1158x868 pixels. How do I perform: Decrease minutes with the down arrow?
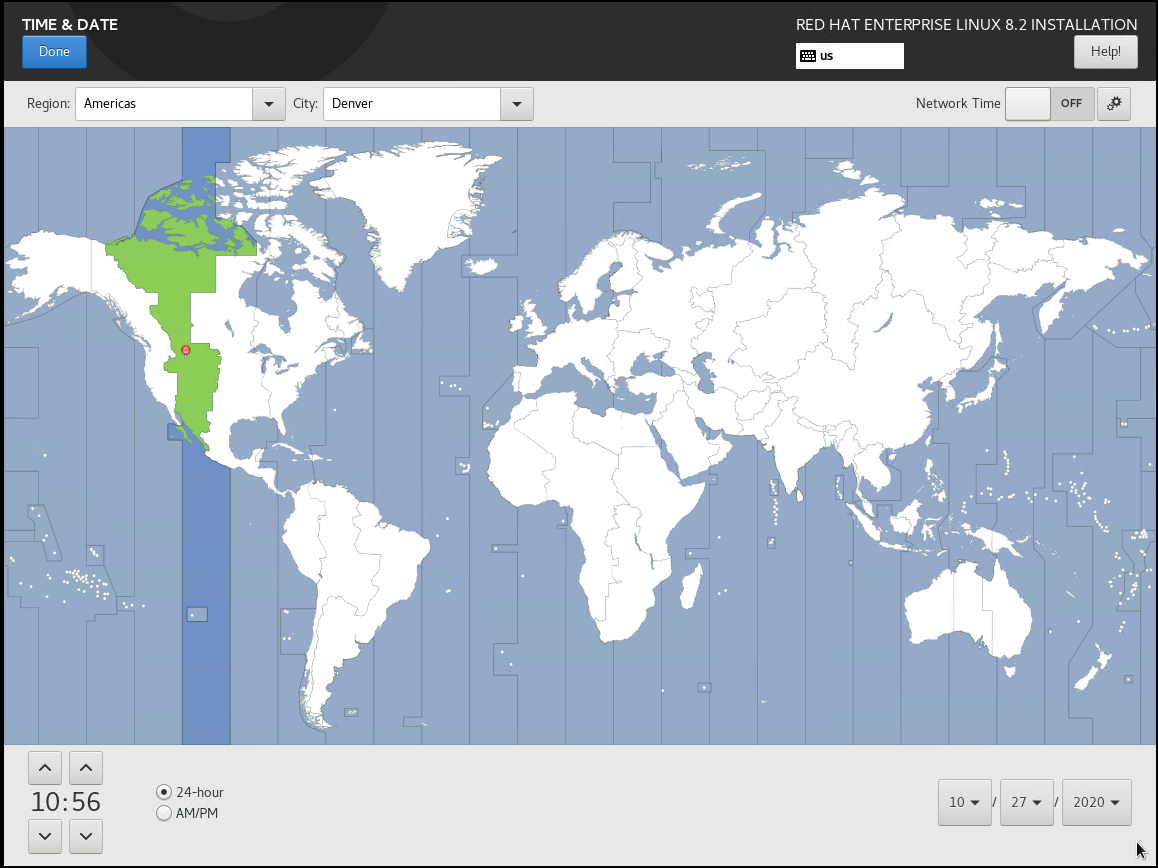pyautogui.click(x=86, y=835)
